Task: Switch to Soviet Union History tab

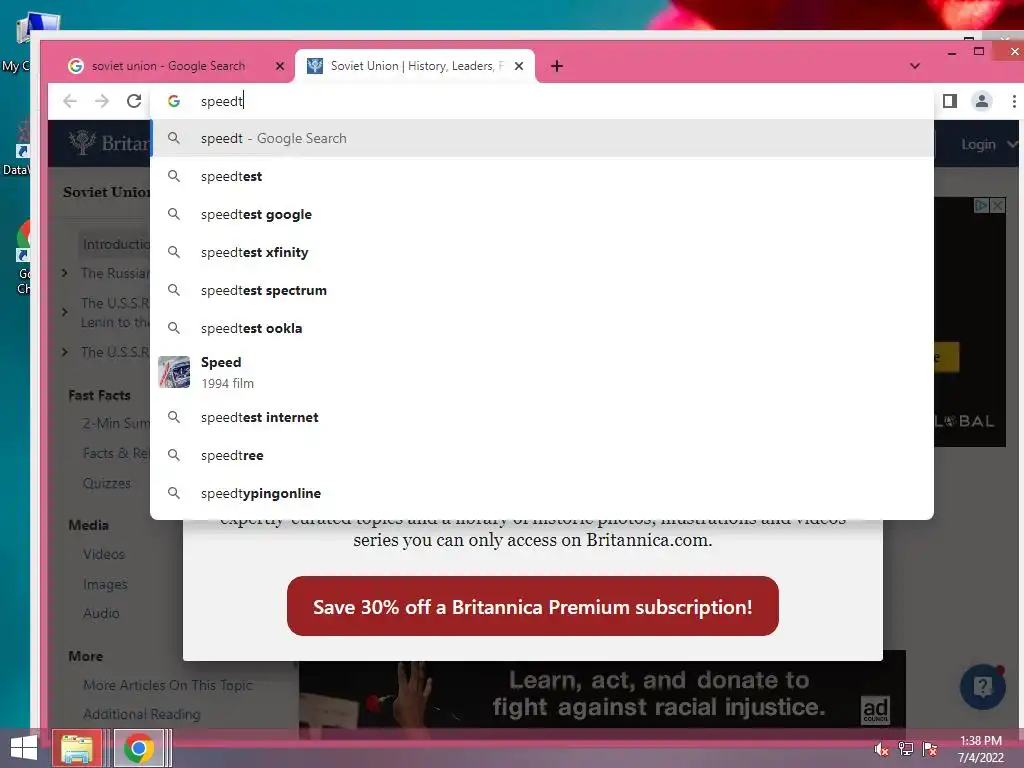Action: tap(415, 66)
